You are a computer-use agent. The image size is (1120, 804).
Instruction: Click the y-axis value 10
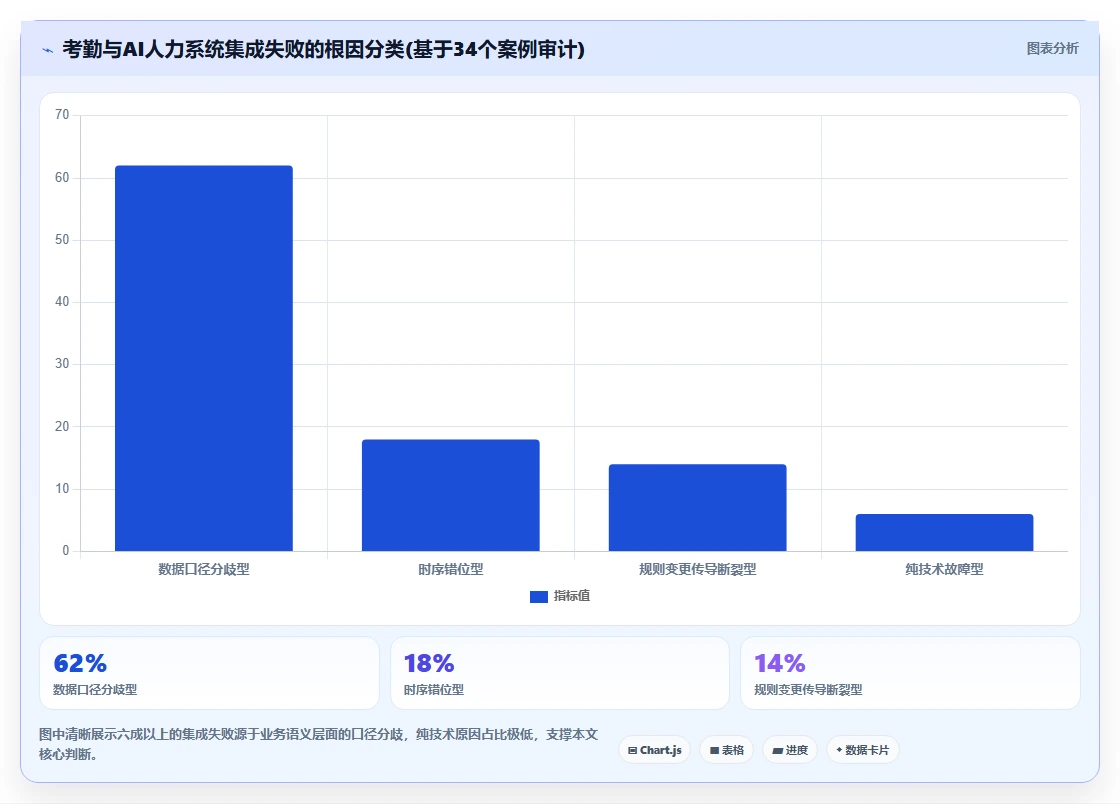coord(62,488)
